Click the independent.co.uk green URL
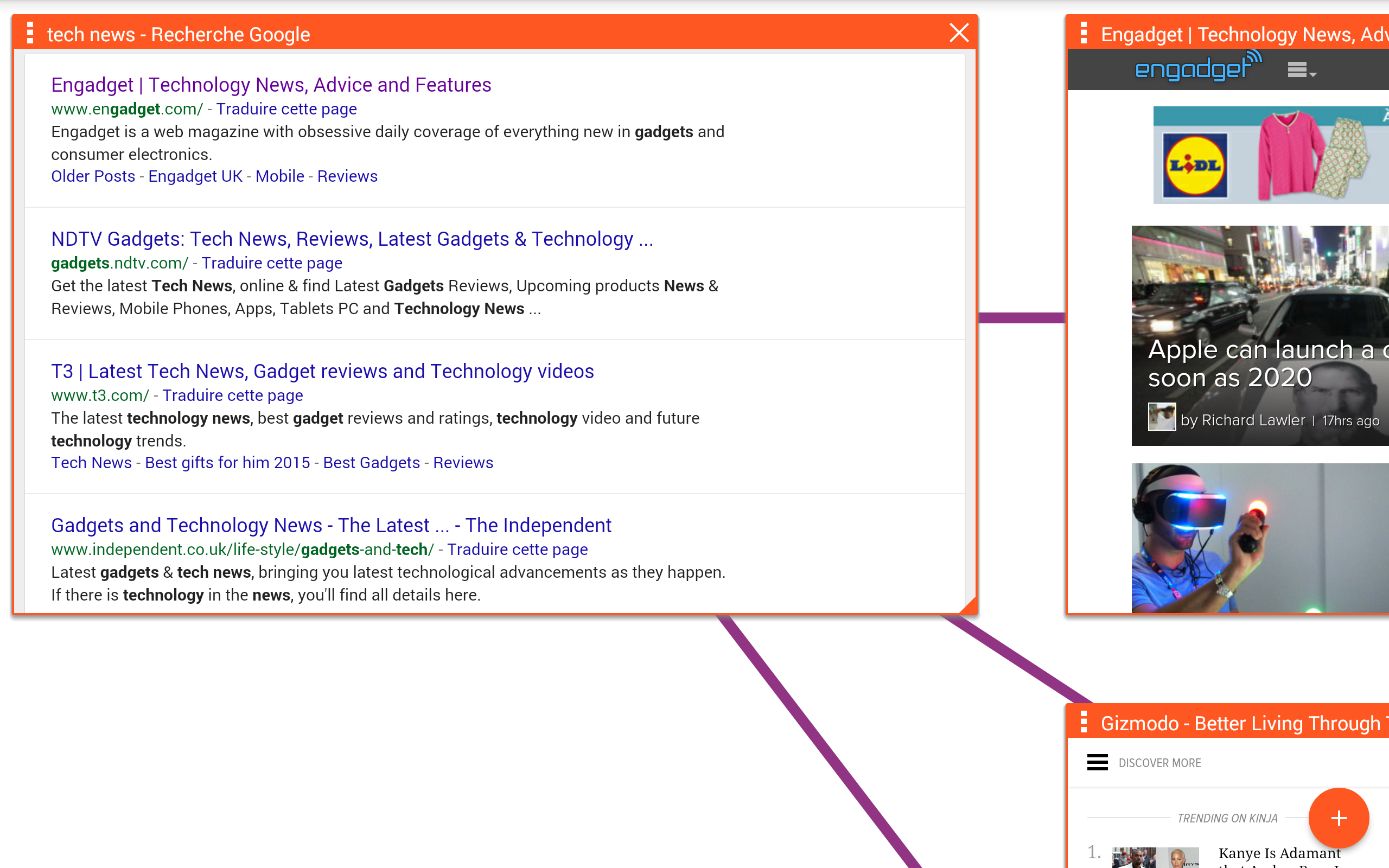1389x868 pixels. click(242, 550)
